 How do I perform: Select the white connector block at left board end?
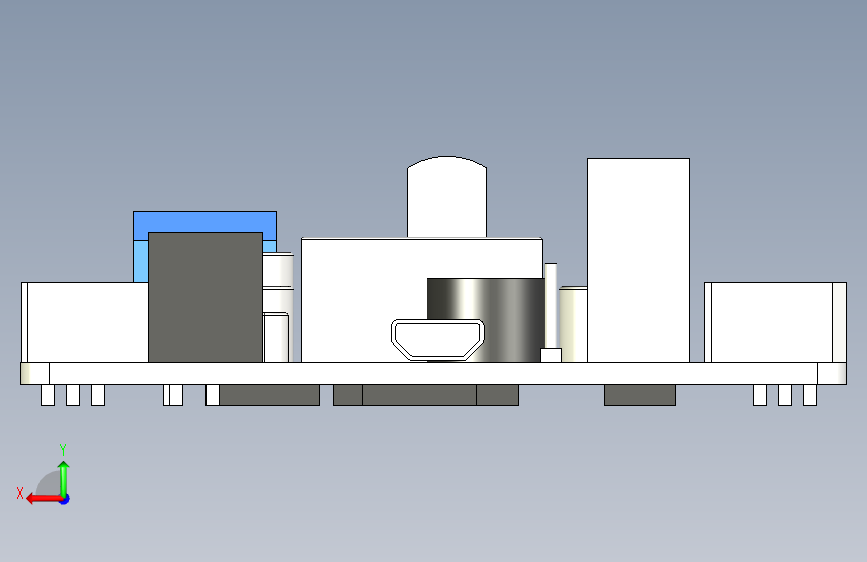[85, 322]
